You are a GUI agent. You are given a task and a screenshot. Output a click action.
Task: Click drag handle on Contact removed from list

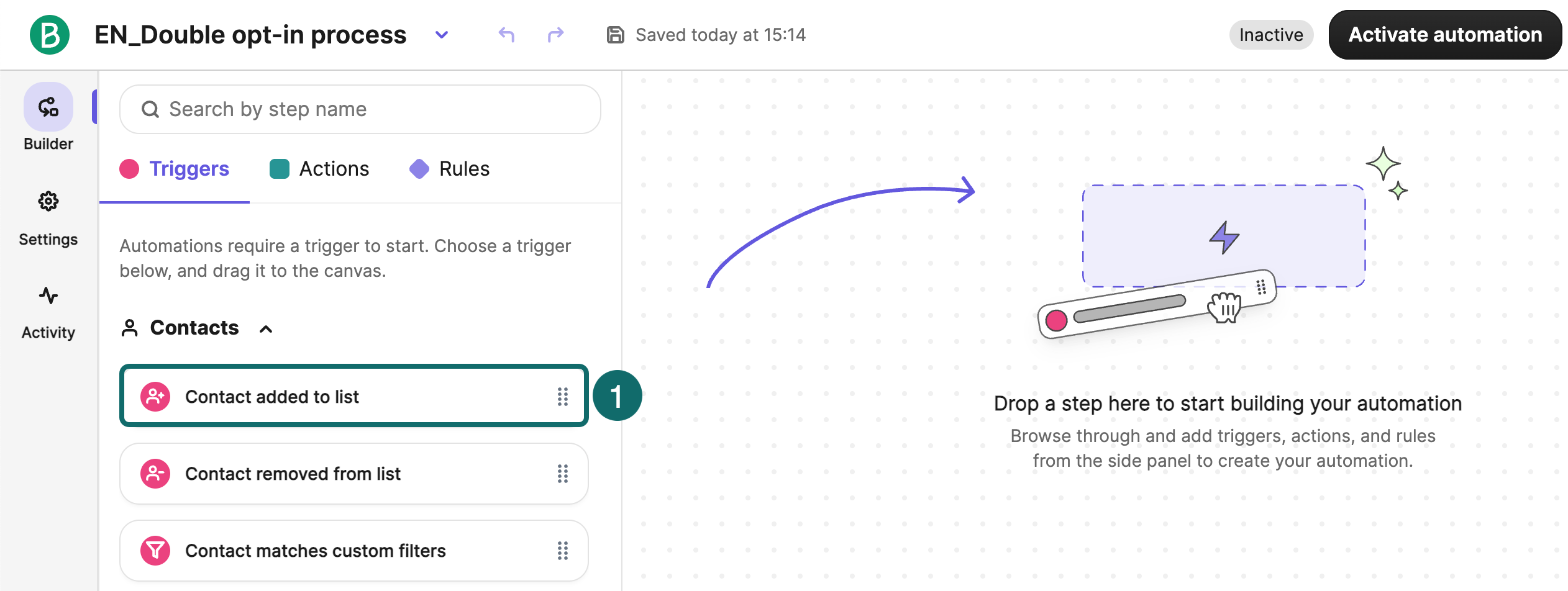pos(563,474)
